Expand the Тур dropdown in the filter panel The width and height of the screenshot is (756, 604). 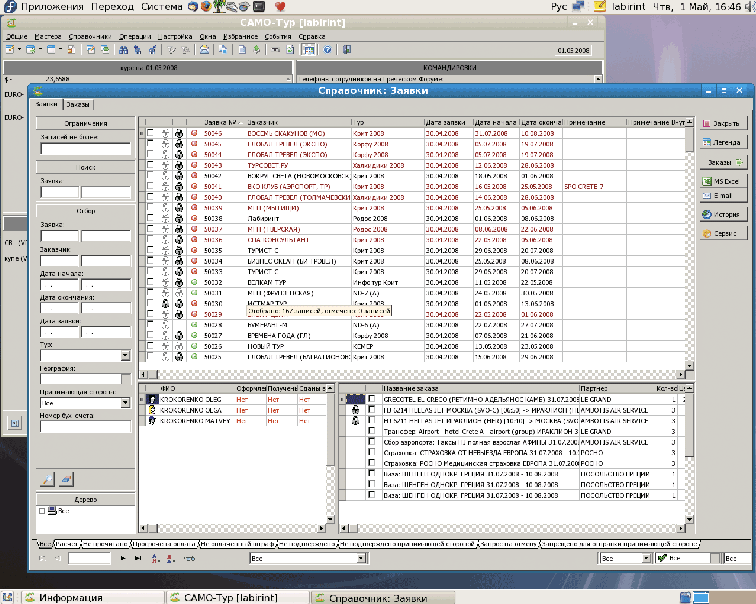point(125,355)
